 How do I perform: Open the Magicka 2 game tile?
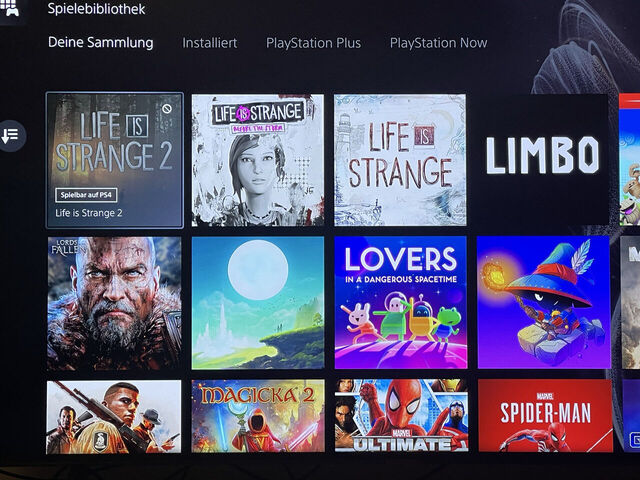point(258,416)
